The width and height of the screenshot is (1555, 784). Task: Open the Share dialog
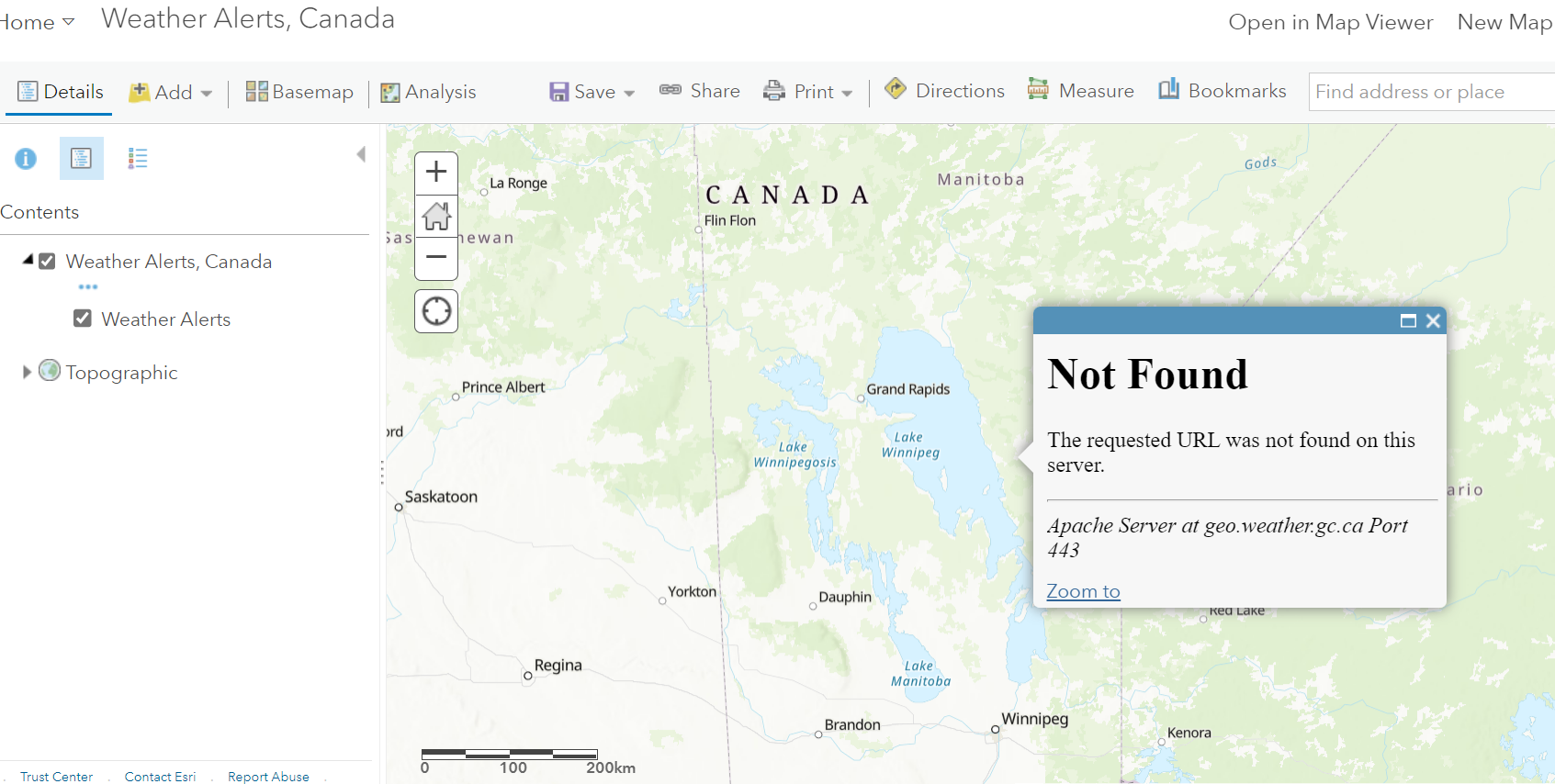coord(700,91)
